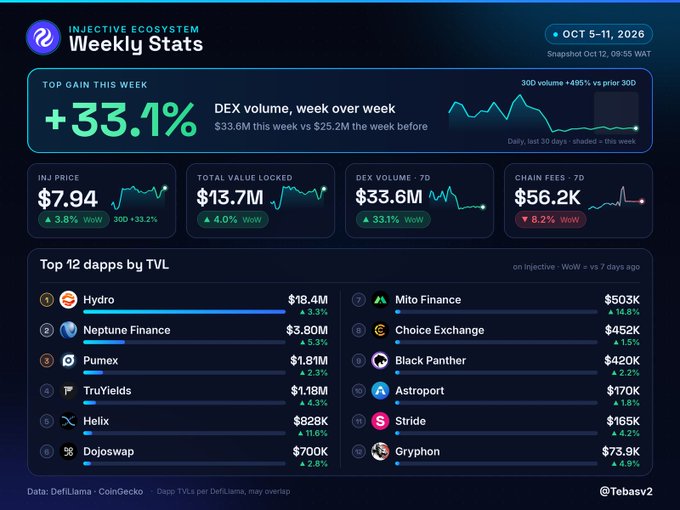Click the TVL 4.0% WoW badge

[x=233, y=219]
